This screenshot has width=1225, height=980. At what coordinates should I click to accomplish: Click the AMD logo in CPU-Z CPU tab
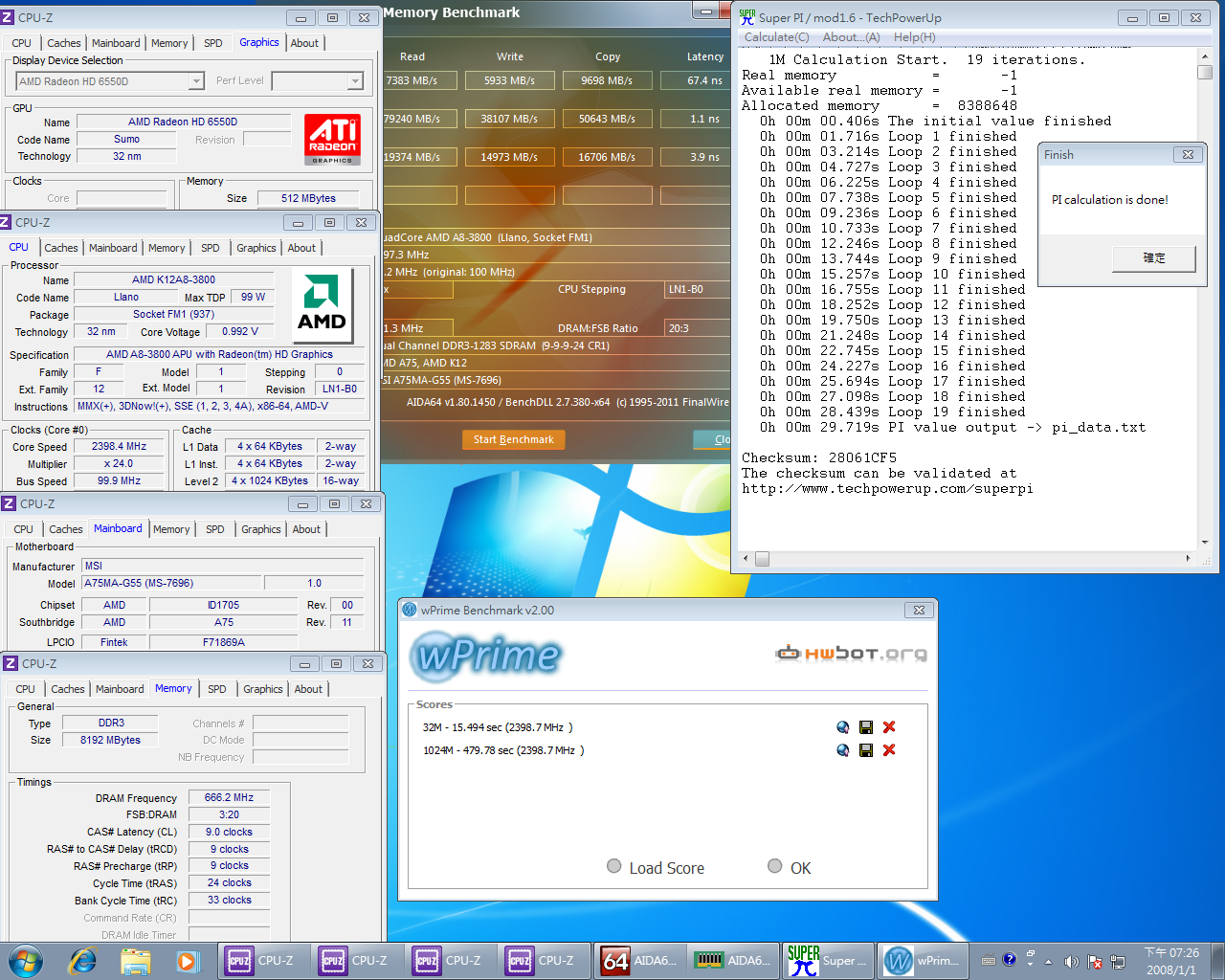point(322,304)
